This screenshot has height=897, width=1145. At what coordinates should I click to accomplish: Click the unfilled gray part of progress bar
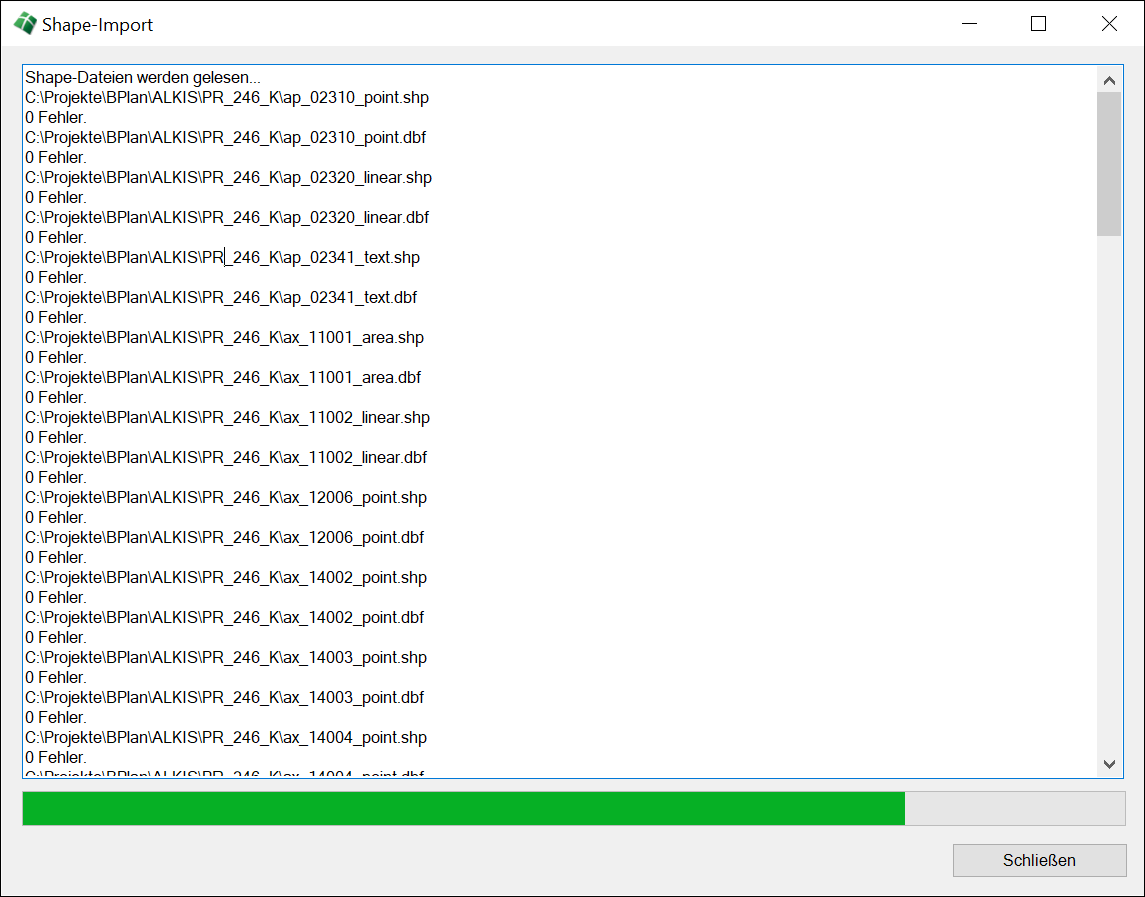(1014, 809)
